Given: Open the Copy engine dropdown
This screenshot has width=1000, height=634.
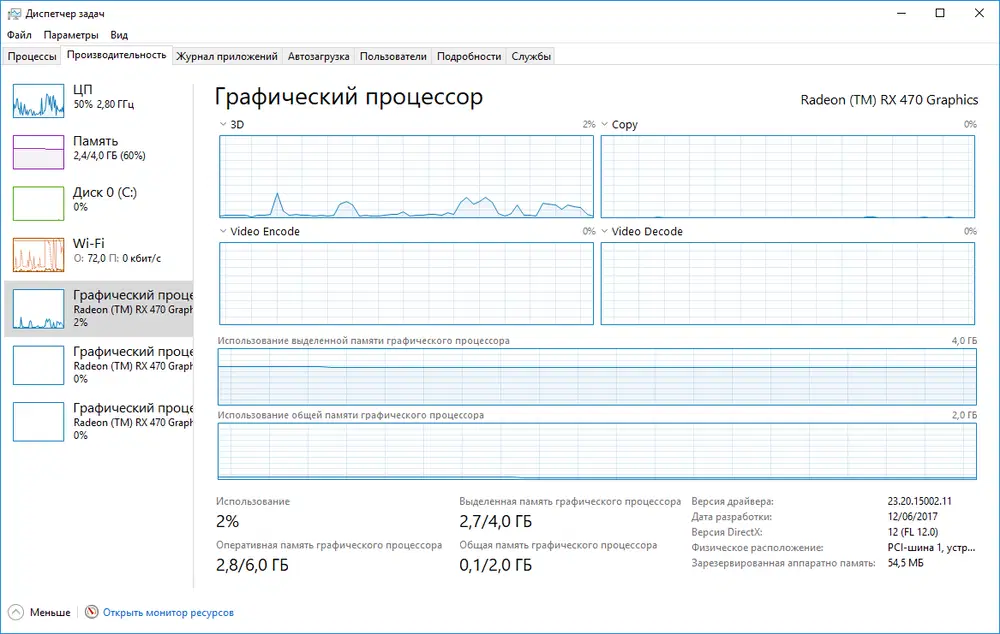Looking at the screenshot, I should [604, 124].
